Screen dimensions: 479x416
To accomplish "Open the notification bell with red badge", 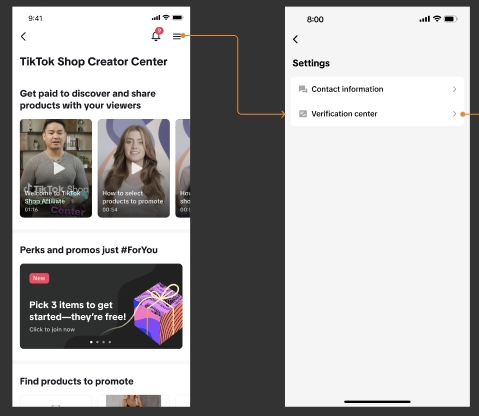I will [x=156, y=35].
